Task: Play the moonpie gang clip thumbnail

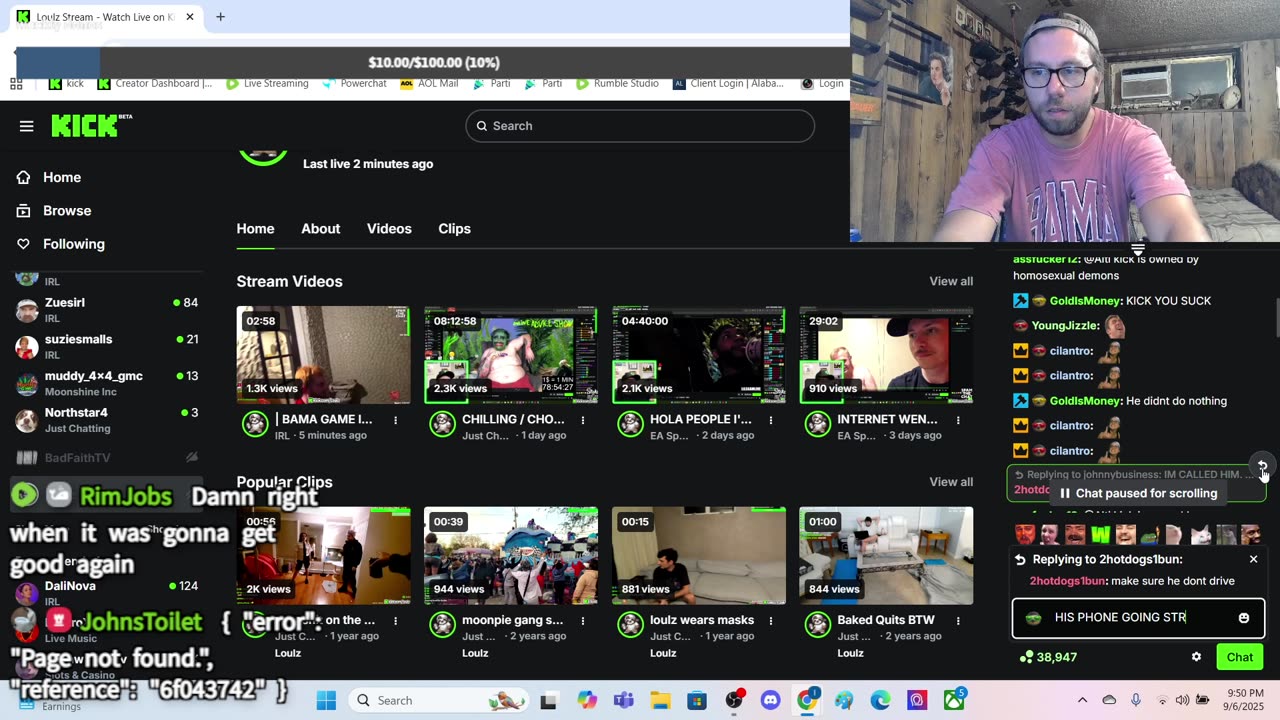Action: click(511, 555)
